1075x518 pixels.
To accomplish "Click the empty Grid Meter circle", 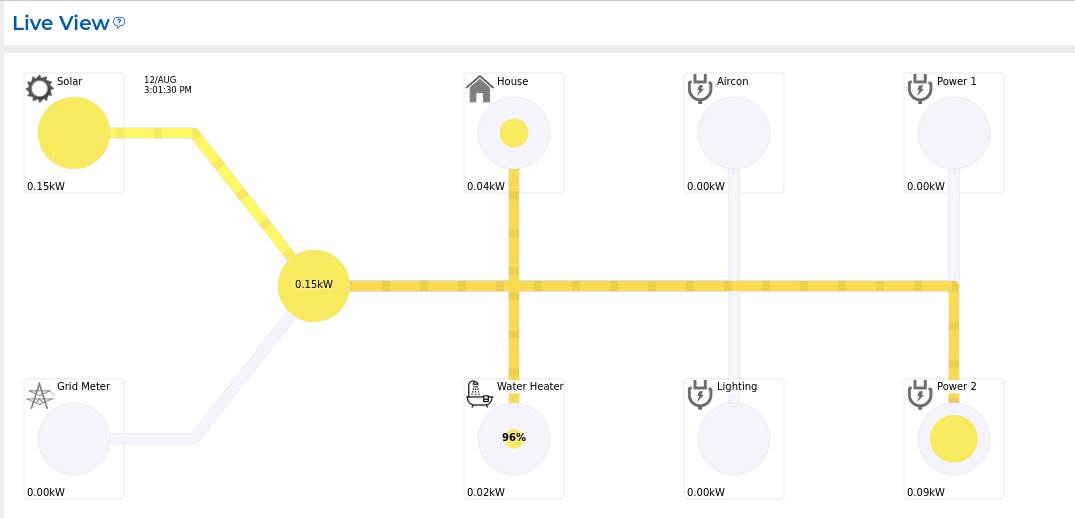I will click(x=74, y=438).
